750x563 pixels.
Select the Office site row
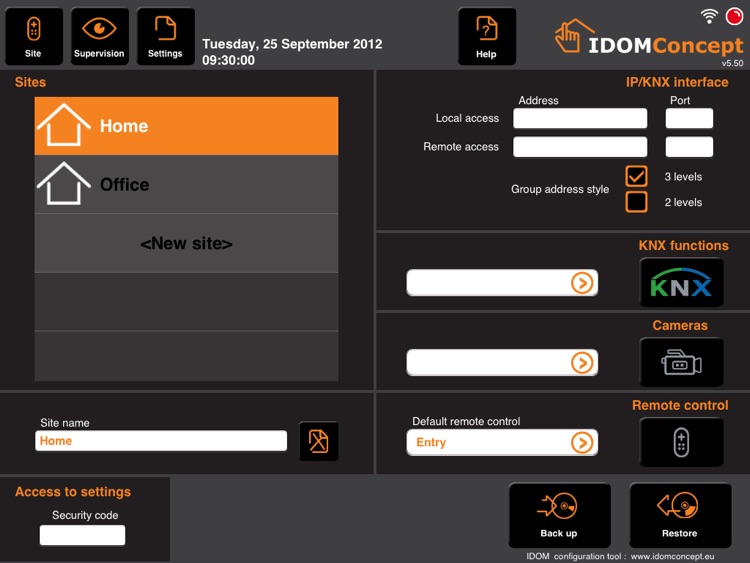coord(186,184)
